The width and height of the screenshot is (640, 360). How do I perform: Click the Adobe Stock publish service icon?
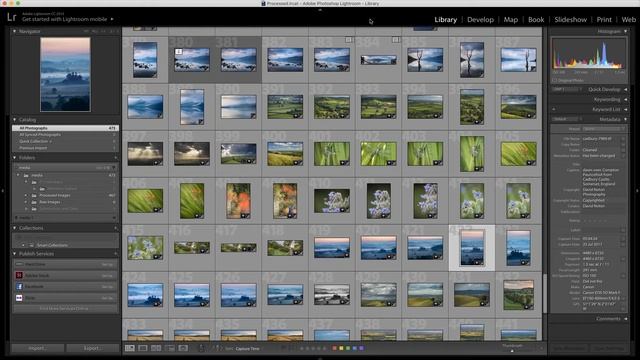[19, 276]
